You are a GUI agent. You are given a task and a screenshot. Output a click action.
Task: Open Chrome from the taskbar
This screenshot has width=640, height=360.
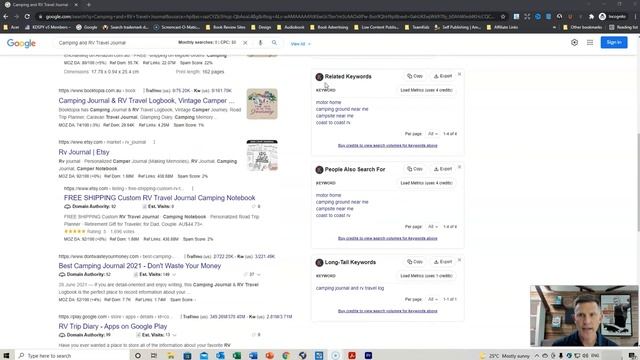coord(286,356)
